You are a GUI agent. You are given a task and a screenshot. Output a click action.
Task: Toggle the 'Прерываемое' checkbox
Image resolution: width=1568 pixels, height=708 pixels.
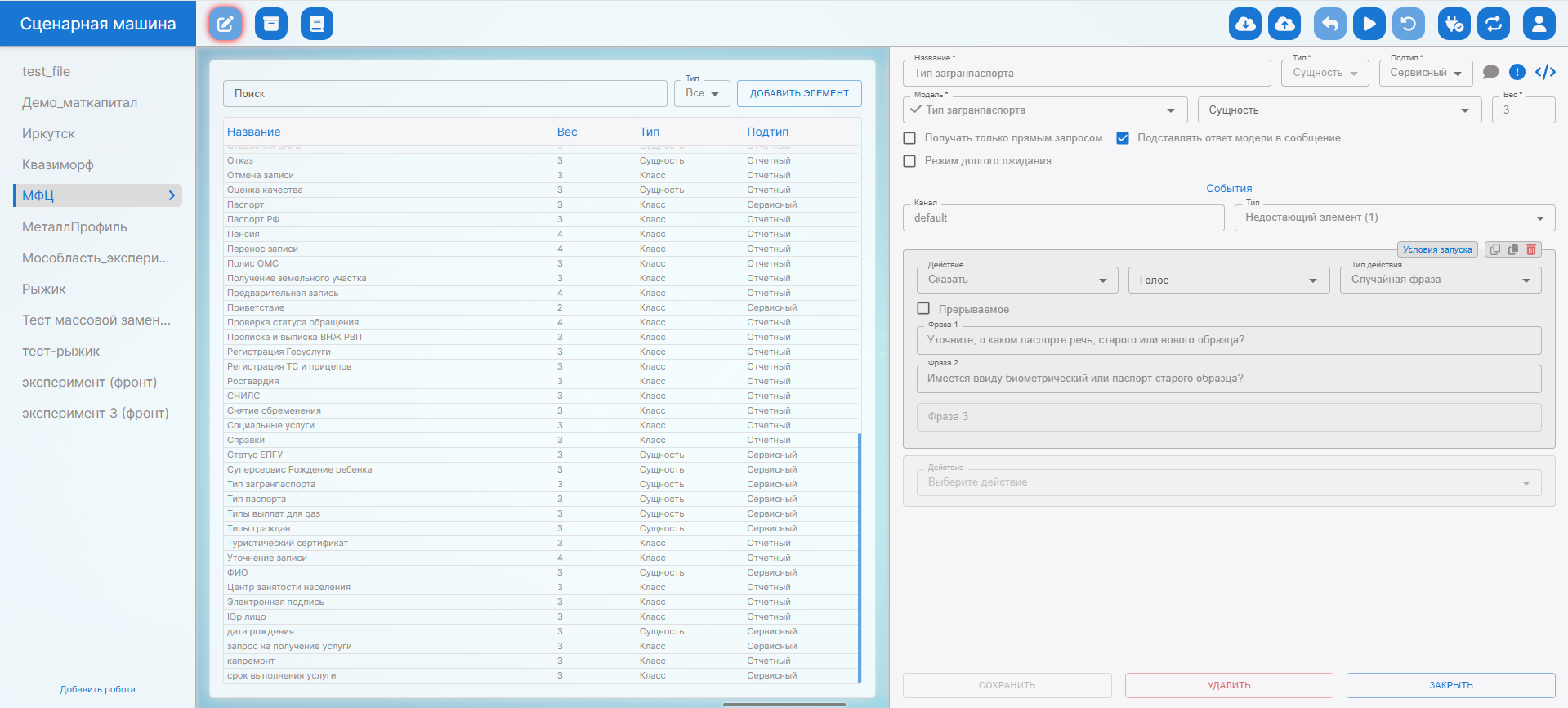click(x=923, y=309)
